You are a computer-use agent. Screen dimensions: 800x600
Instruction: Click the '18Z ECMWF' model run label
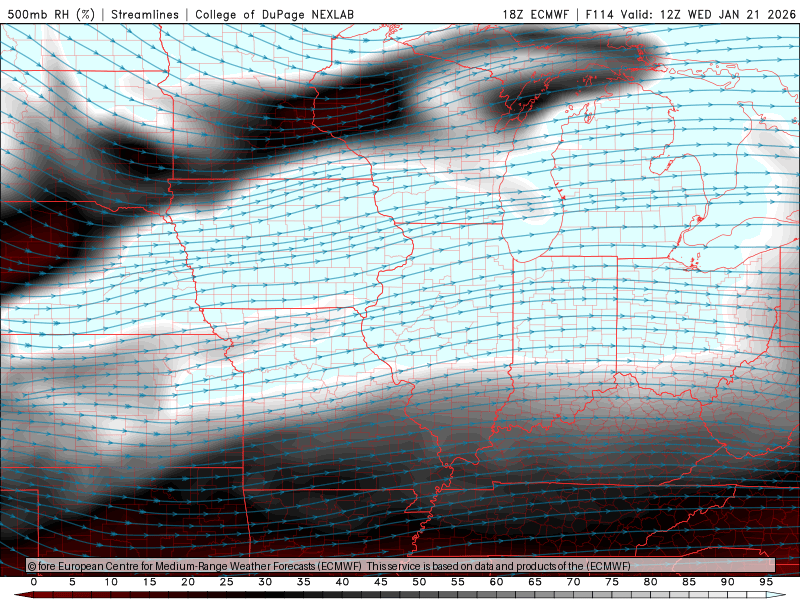pos(535,14)
